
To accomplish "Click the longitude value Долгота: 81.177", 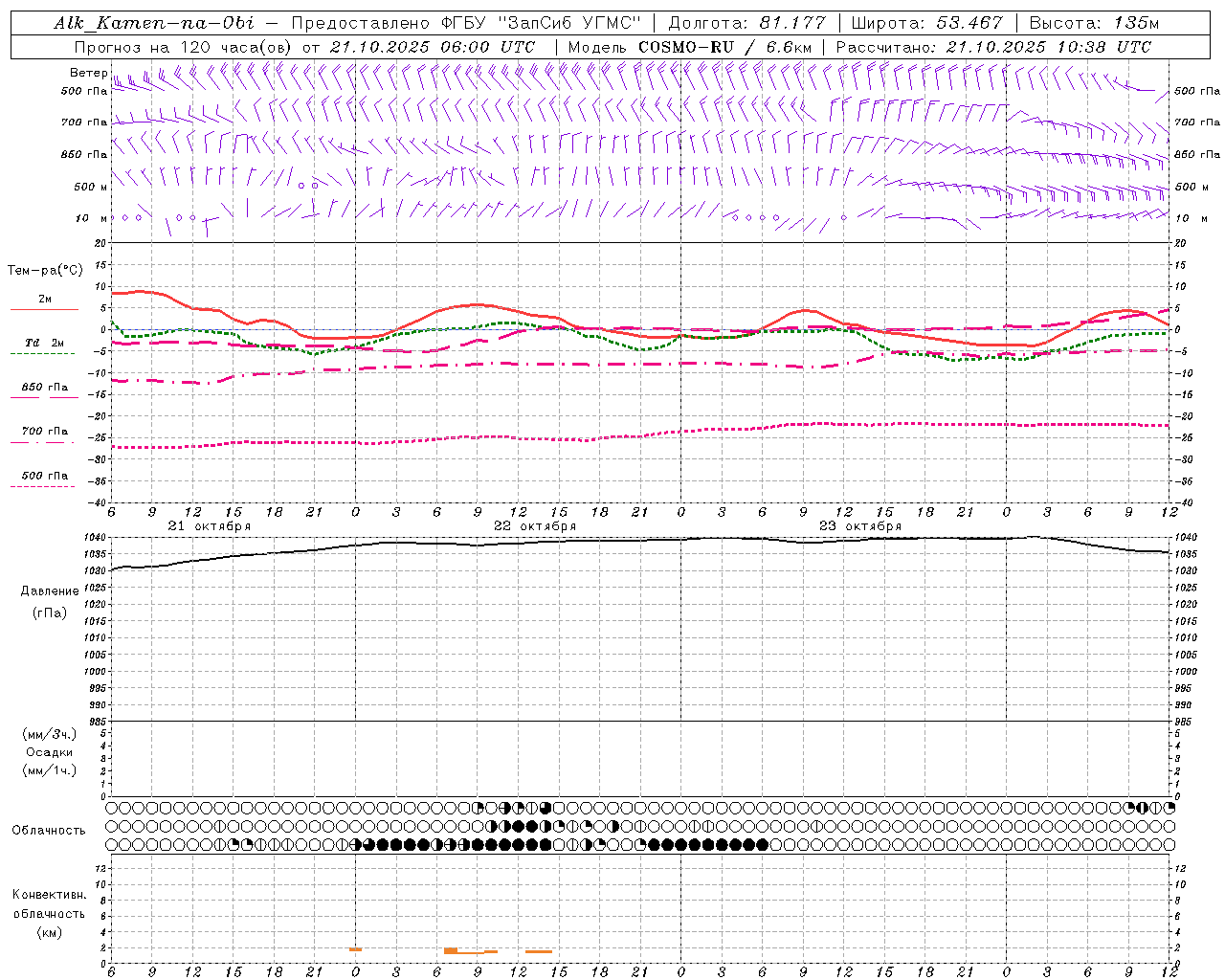I will 747,23.
